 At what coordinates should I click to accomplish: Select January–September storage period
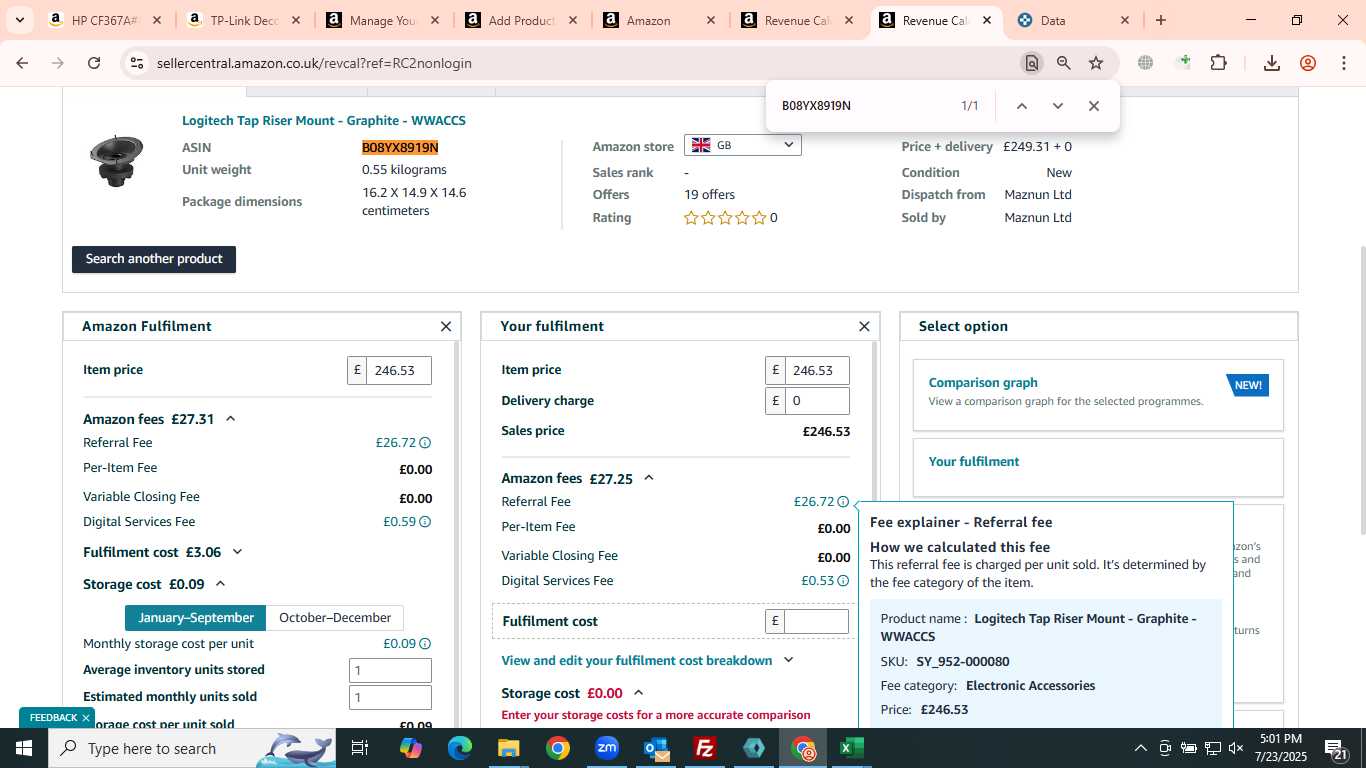[x=196, y=617]
